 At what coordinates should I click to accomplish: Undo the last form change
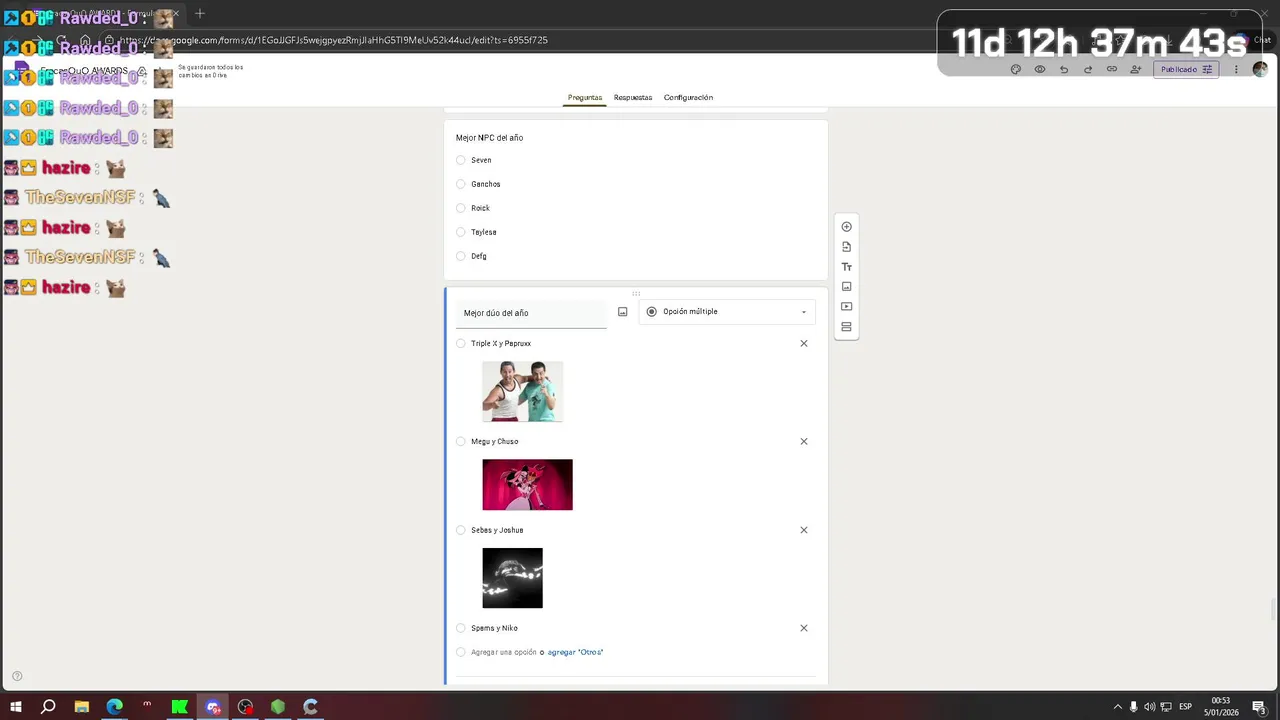click(1064, 69)
